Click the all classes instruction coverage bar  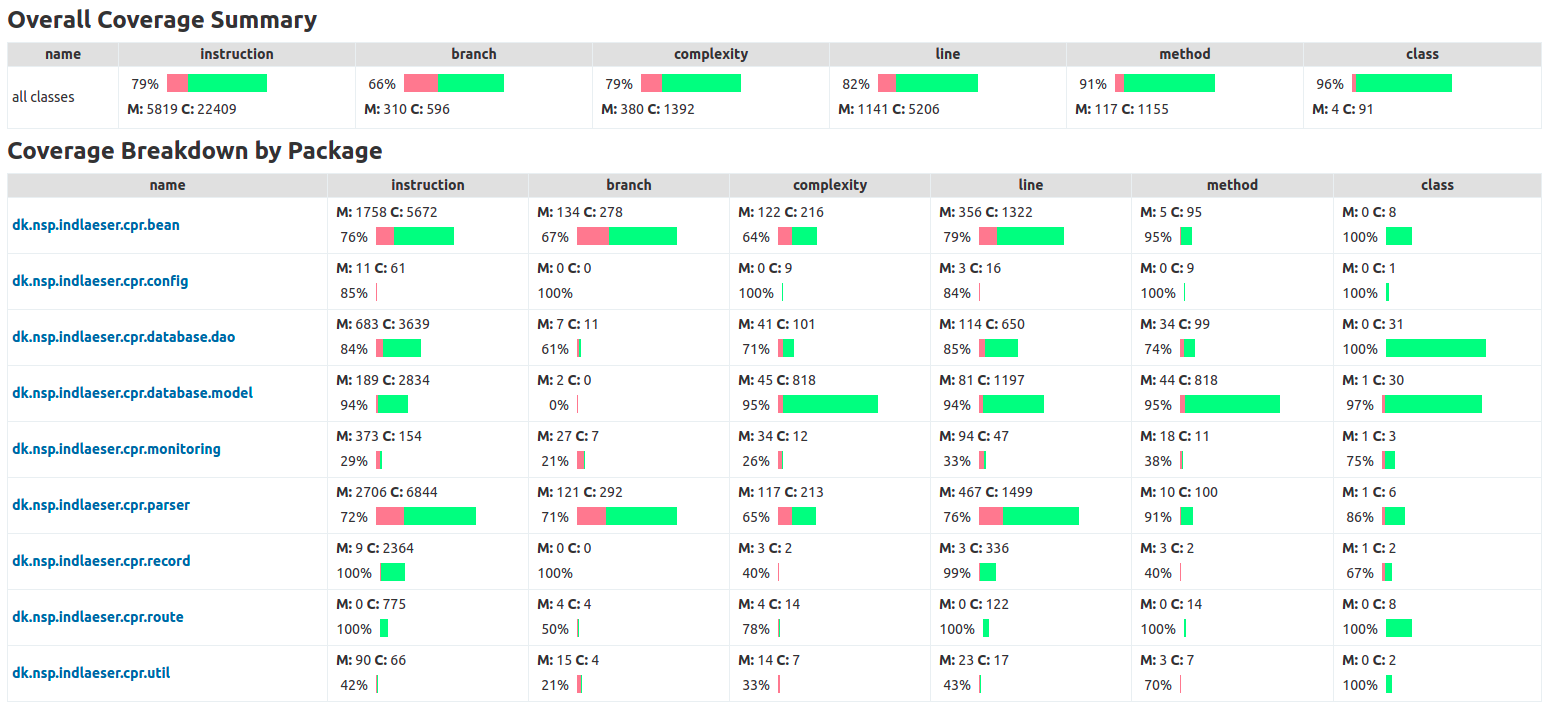pos(217,83)
